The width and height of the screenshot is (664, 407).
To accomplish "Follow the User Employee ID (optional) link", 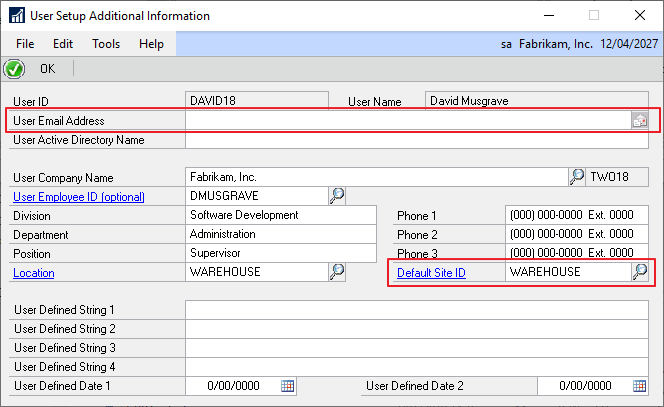I will [x=79, y=197].
